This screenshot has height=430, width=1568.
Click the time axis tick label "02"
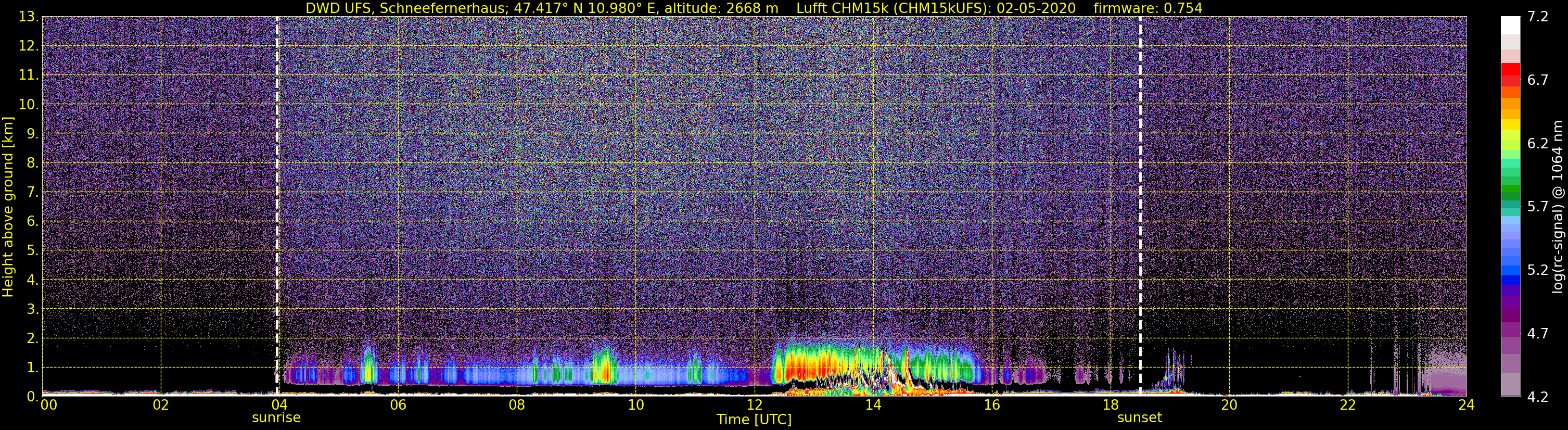[x=161, y=406]
